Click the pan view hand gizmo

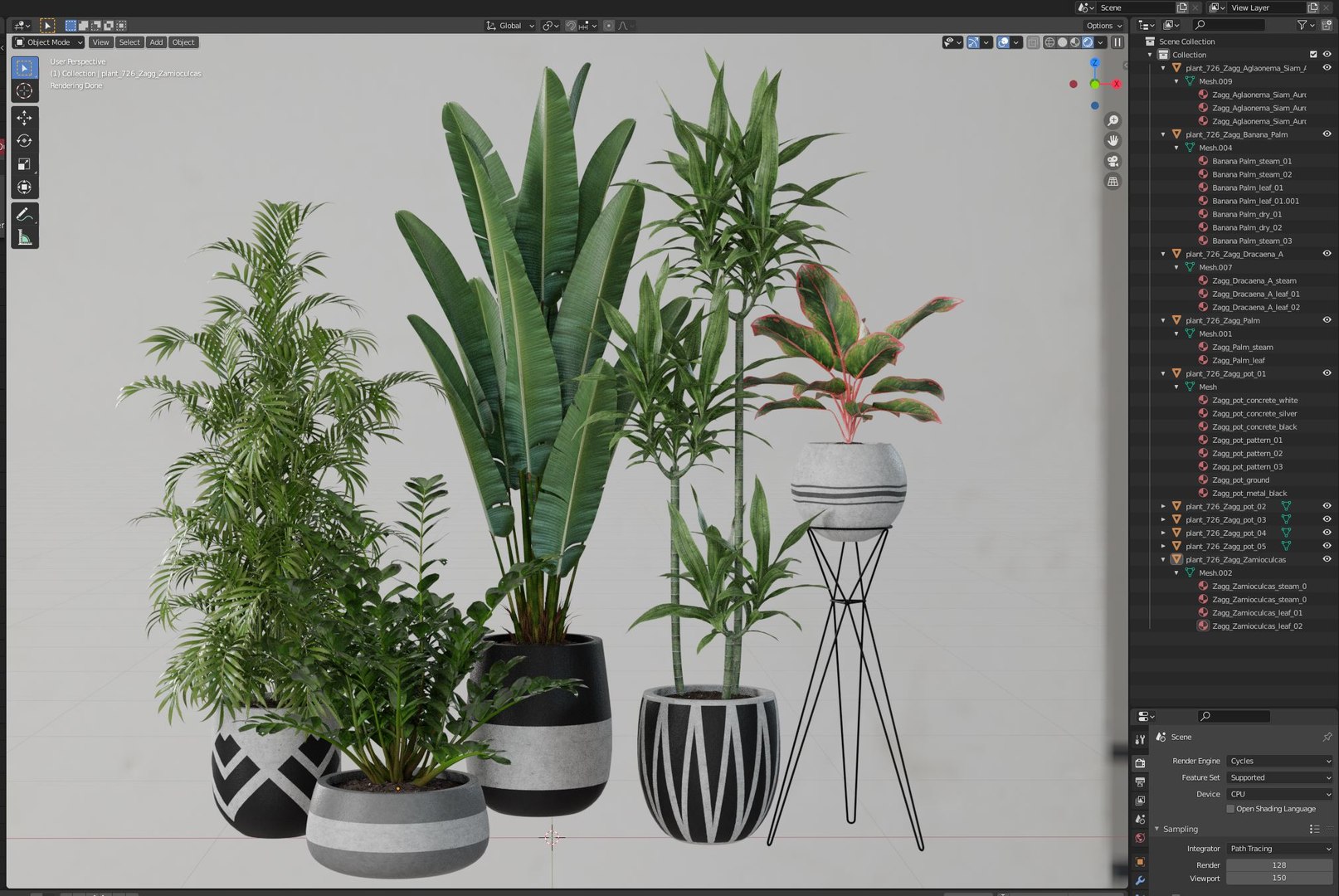pos(1113,140)
